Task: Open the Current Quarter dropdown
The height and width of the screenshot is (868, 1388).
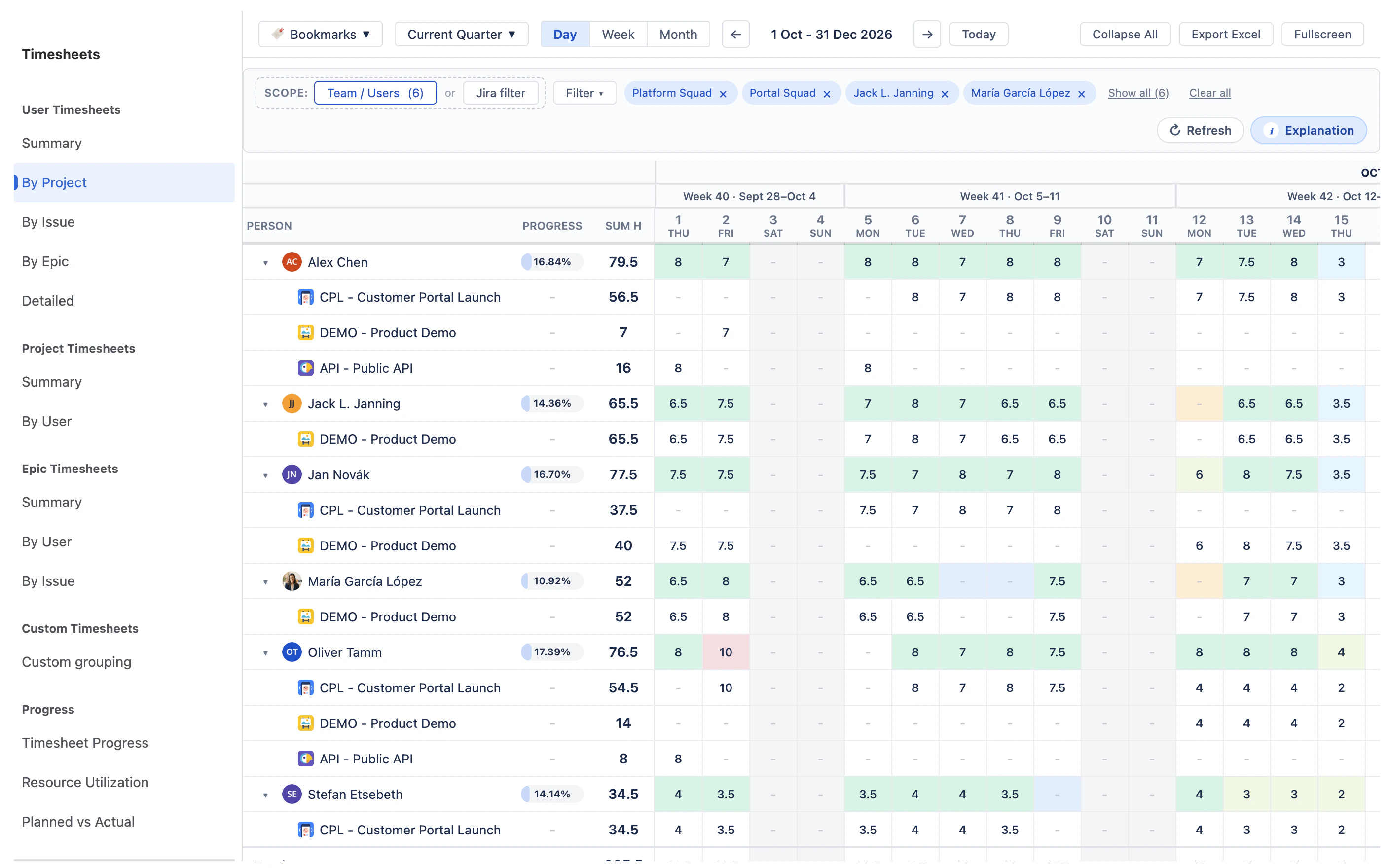Action: tap(461, 35)
